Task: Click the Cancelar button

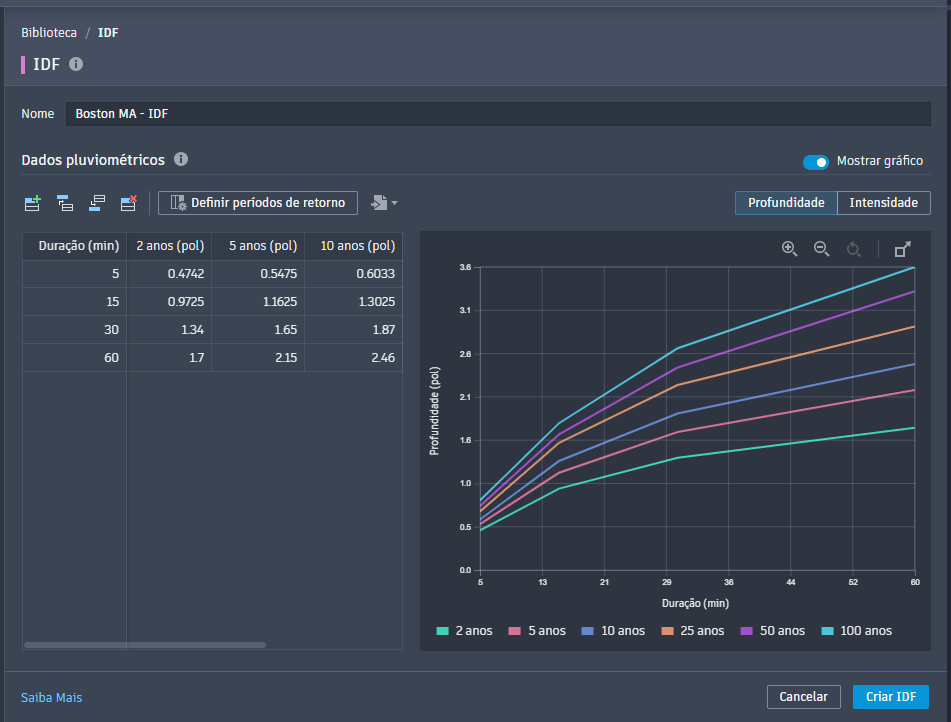Action: [804, 697]
